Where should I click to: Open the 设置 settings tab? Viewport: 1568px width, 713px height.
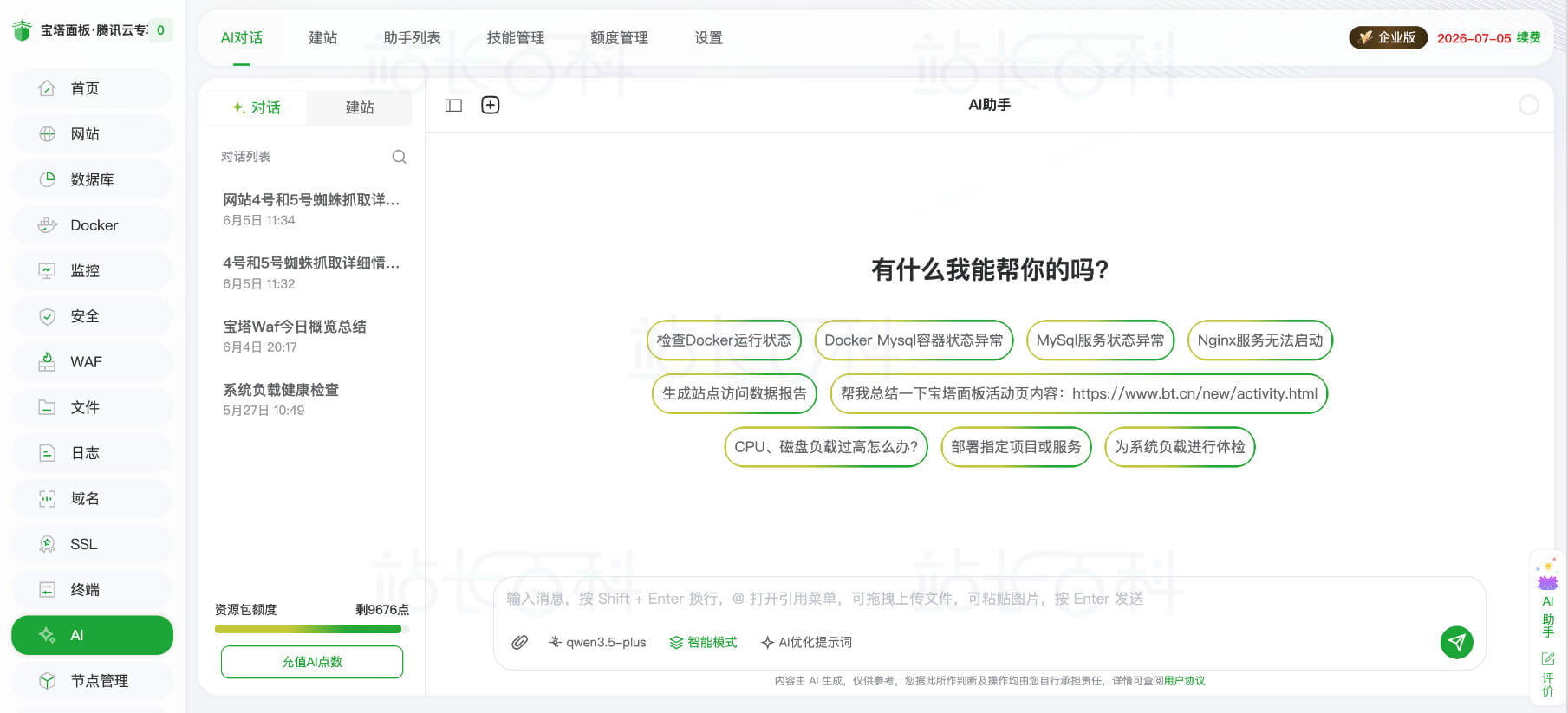(x=708, y=38)
